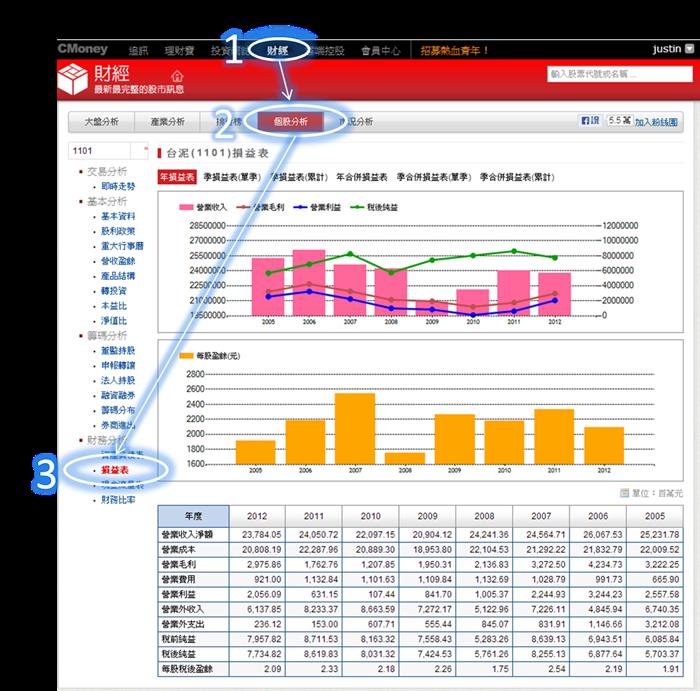This screenshot has height=691, width=700.
Task: Click the 2012 column header
Action: [x=257, y=516]
